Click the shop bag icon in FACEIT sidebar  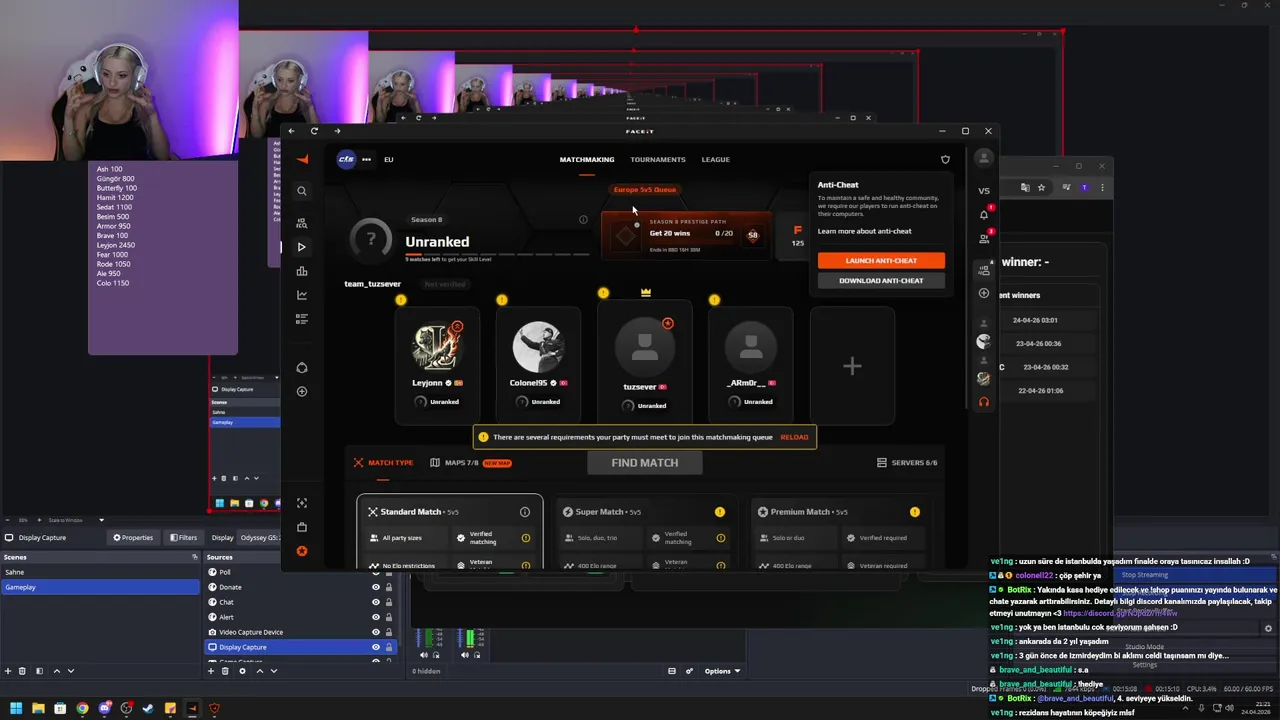(302, 527)
